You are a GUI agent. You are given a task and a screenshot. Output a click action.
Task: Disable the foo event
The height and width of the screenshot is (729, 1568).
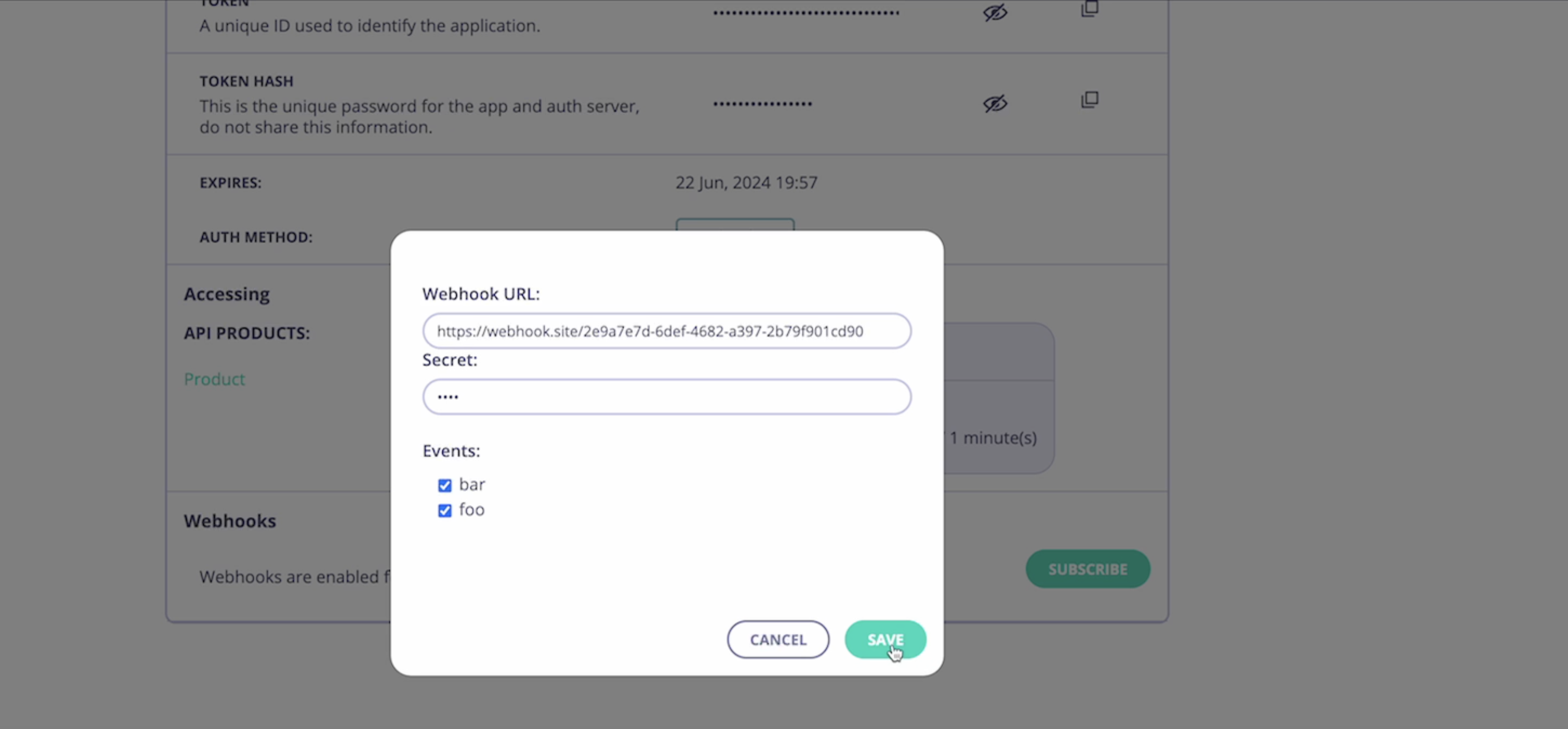(x=445, y=511)
